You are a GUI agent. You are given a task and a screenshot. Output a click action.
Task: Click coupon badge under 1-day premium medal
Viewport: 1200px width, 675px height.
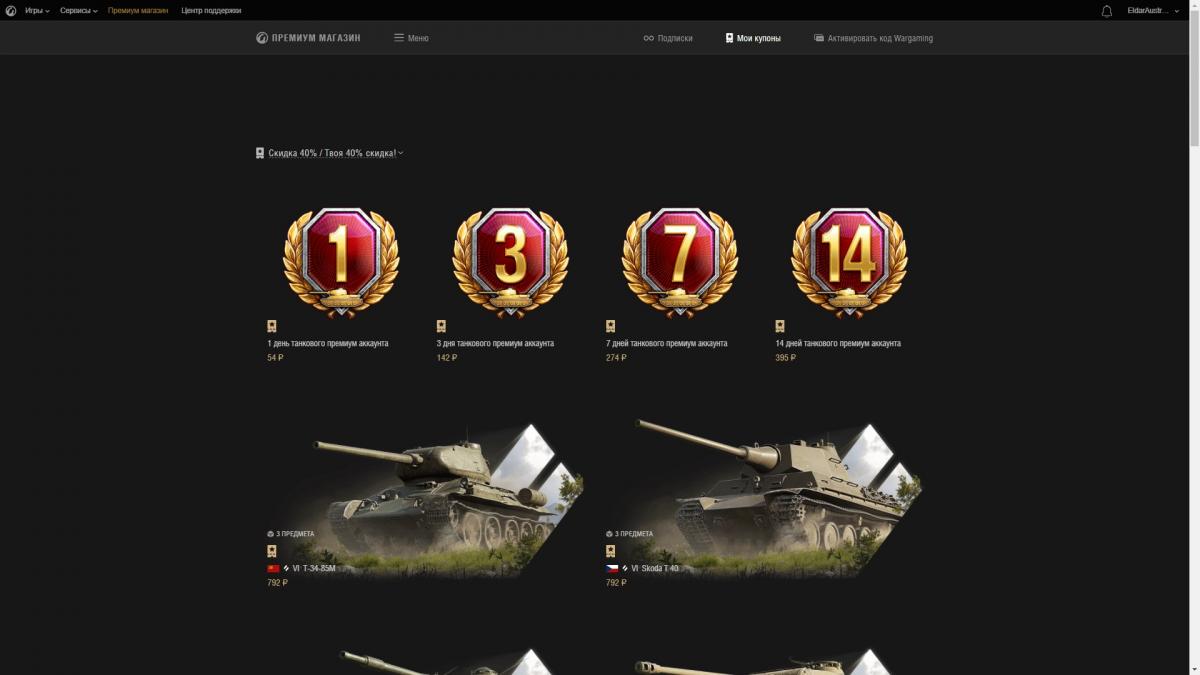[272, 326]
